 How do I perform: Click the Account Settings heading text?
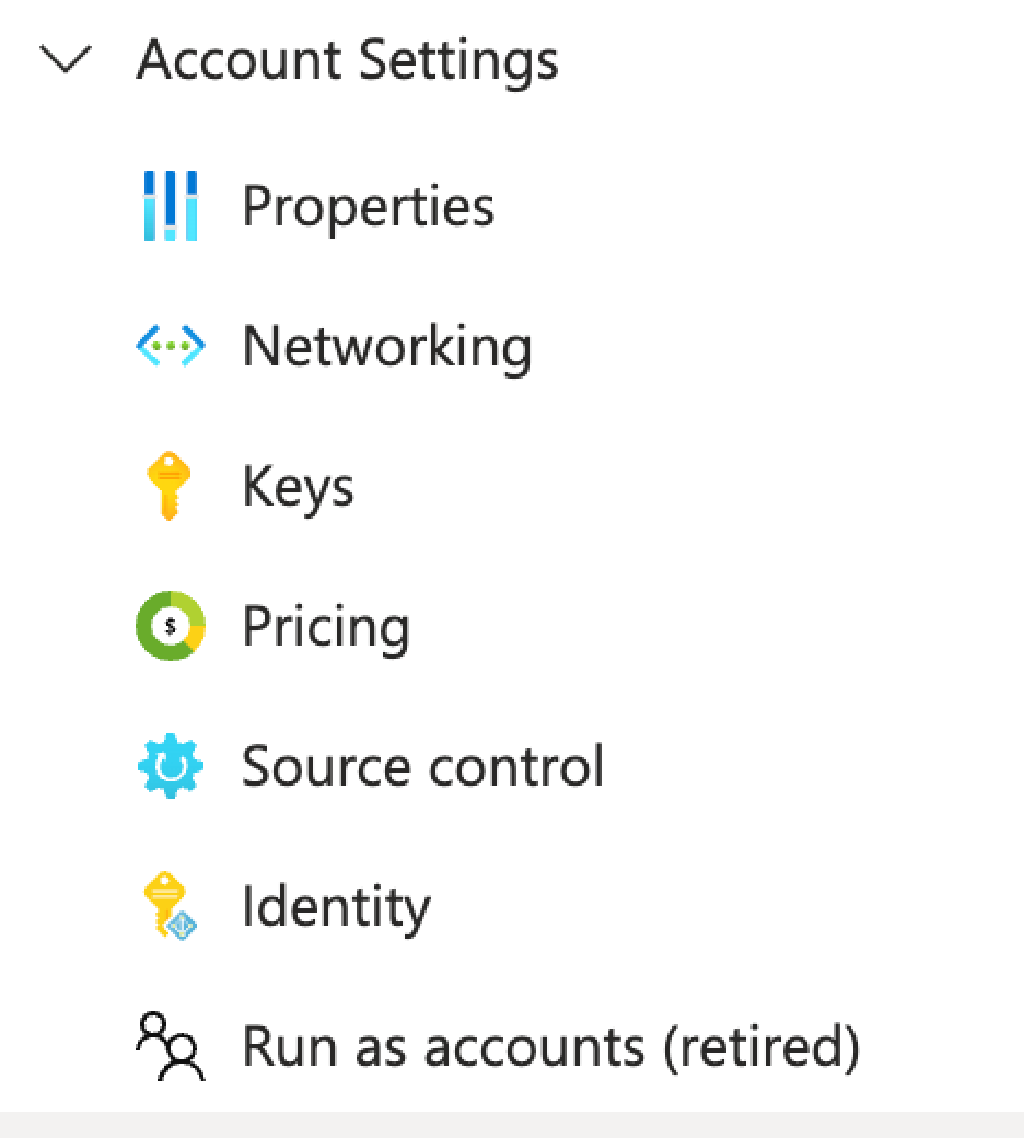click(x=350, y=60)
